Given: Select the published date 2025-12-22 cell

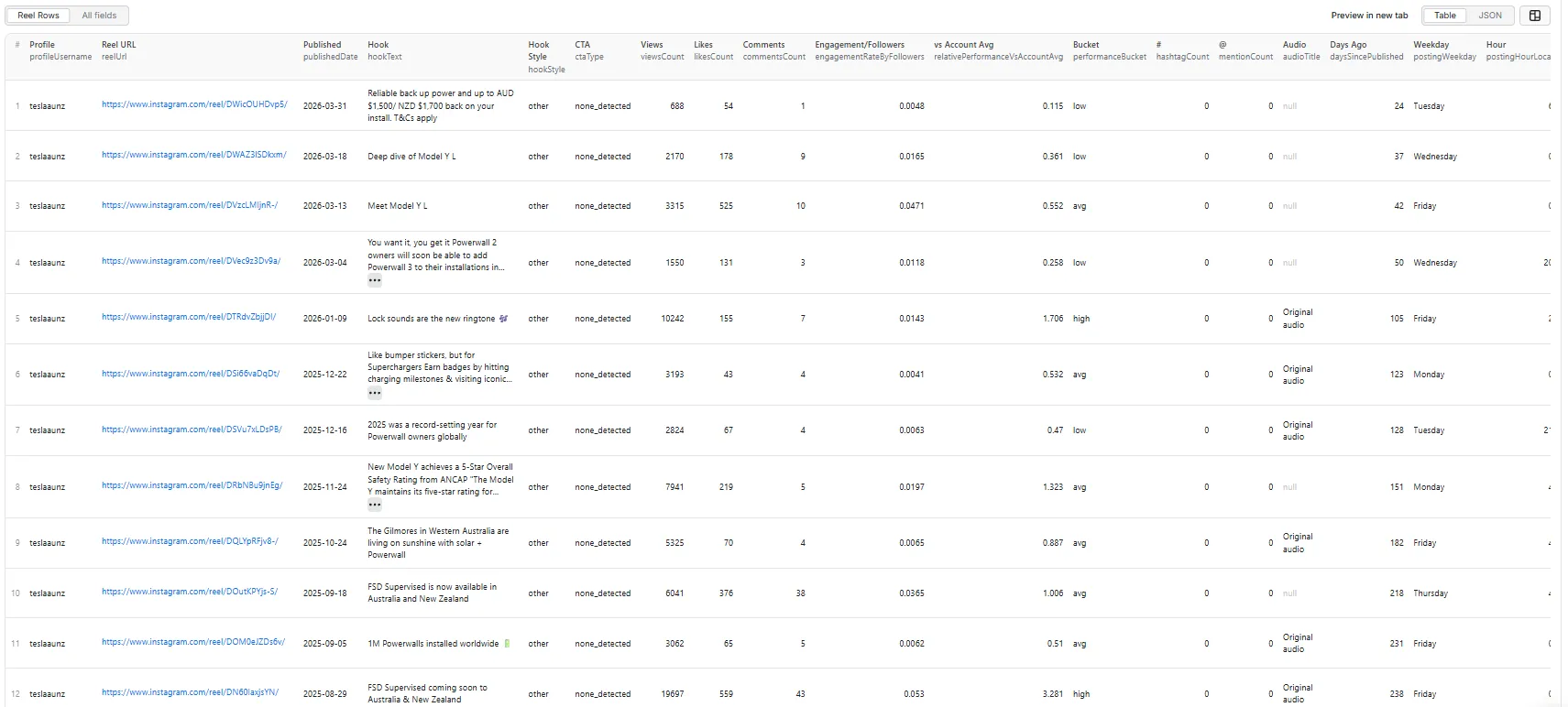Looking at the screenshot, I should (325, 375).
